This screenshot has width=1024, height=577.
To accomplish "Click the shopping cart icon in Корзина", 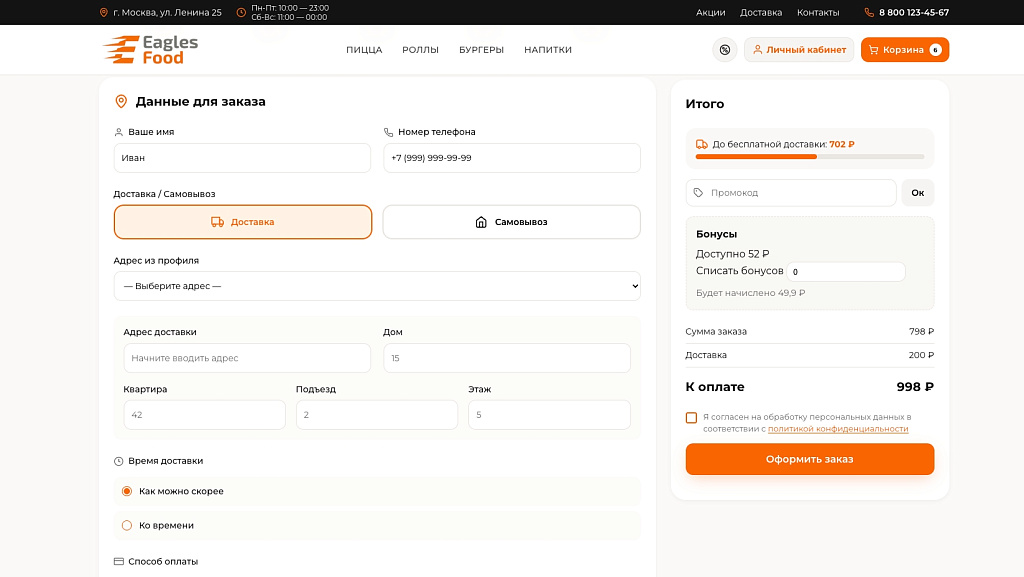I will 873,50.
